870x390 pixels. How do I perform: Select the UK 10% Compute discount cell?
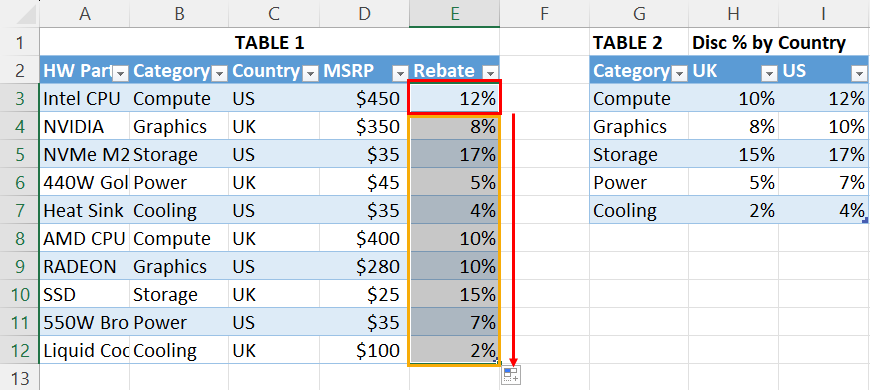(734, 98)
